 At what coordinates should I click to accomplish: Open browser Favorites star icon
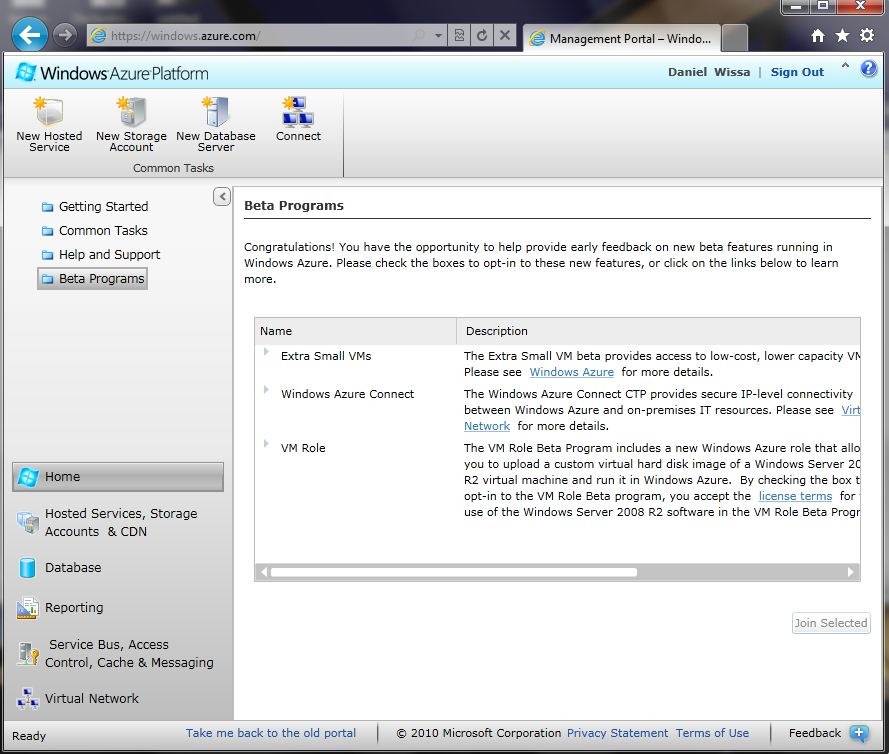coord(843,36)
